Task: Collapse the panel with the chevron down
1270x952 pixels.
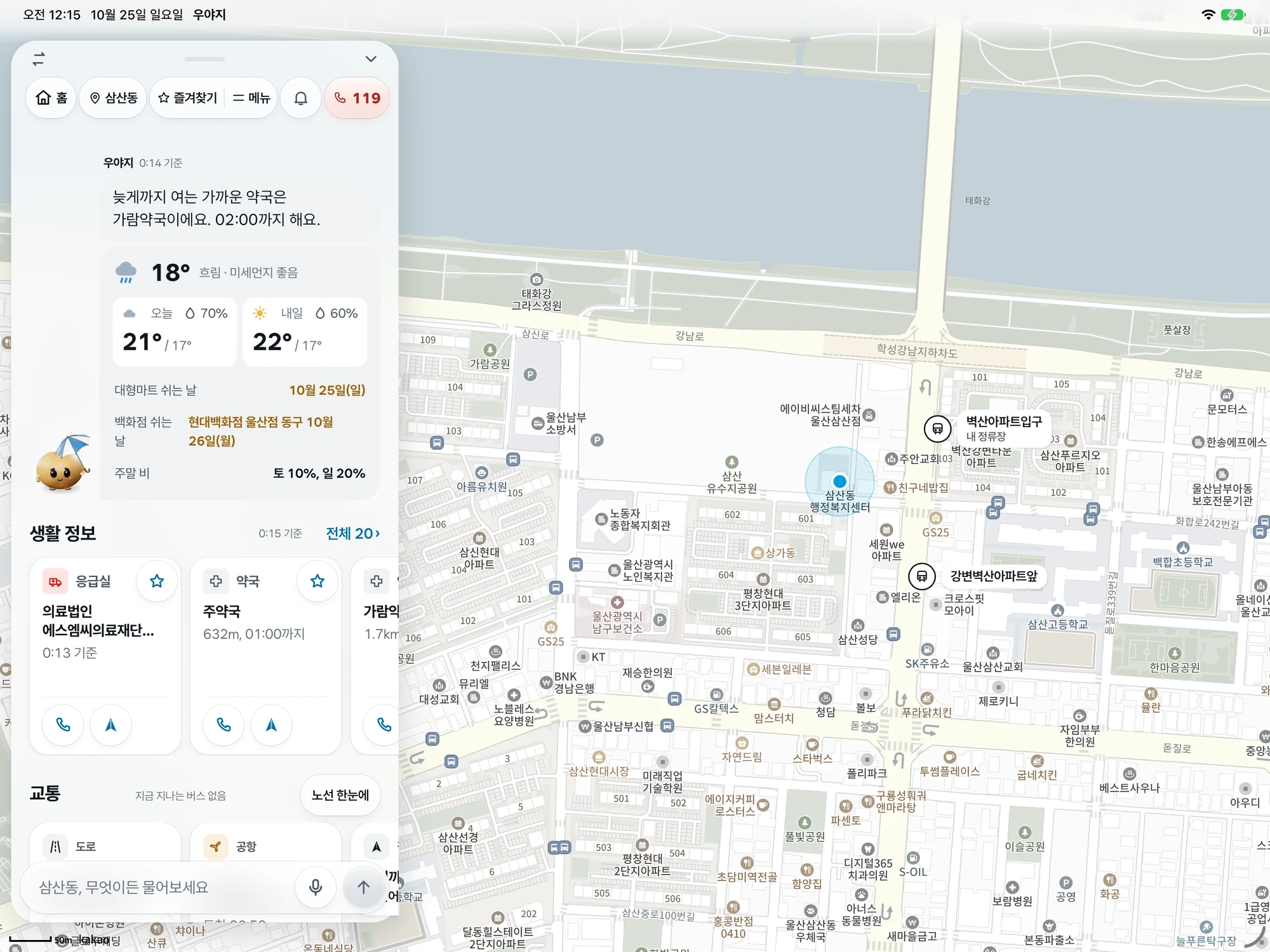Action: (x=371, y=59)
